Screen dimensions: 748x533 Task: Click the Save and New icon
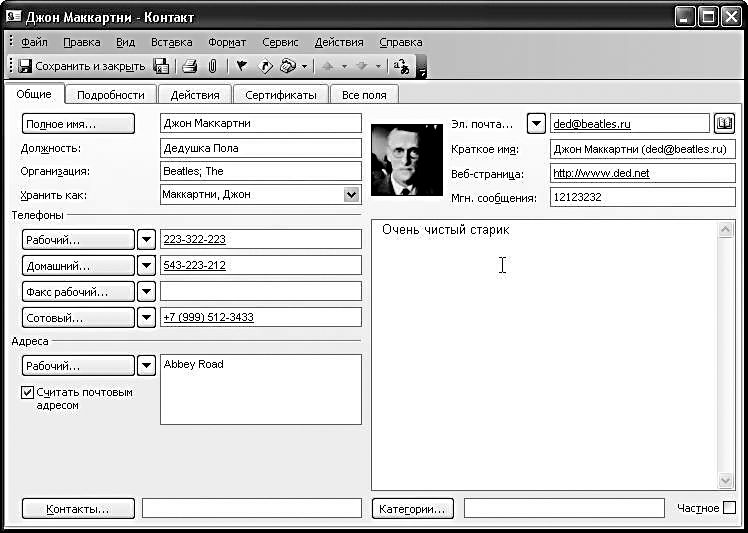point(160,66)
